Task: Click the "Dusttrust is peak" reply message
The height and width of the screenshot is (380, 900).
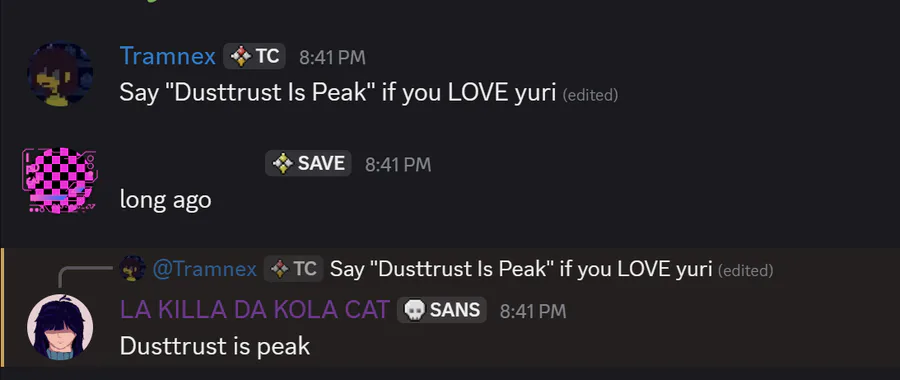Action: pos(215,346)
